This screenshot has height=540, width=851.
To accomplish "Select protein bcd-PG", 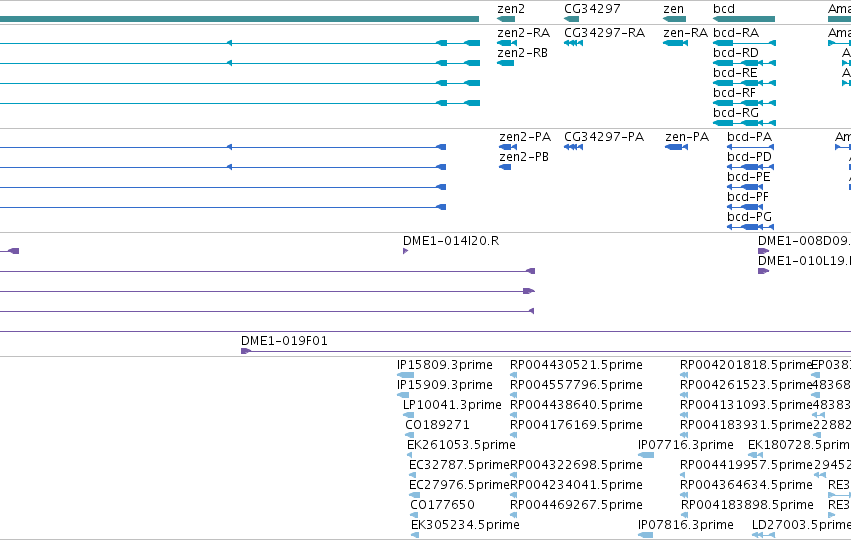I will coord(750,217).
